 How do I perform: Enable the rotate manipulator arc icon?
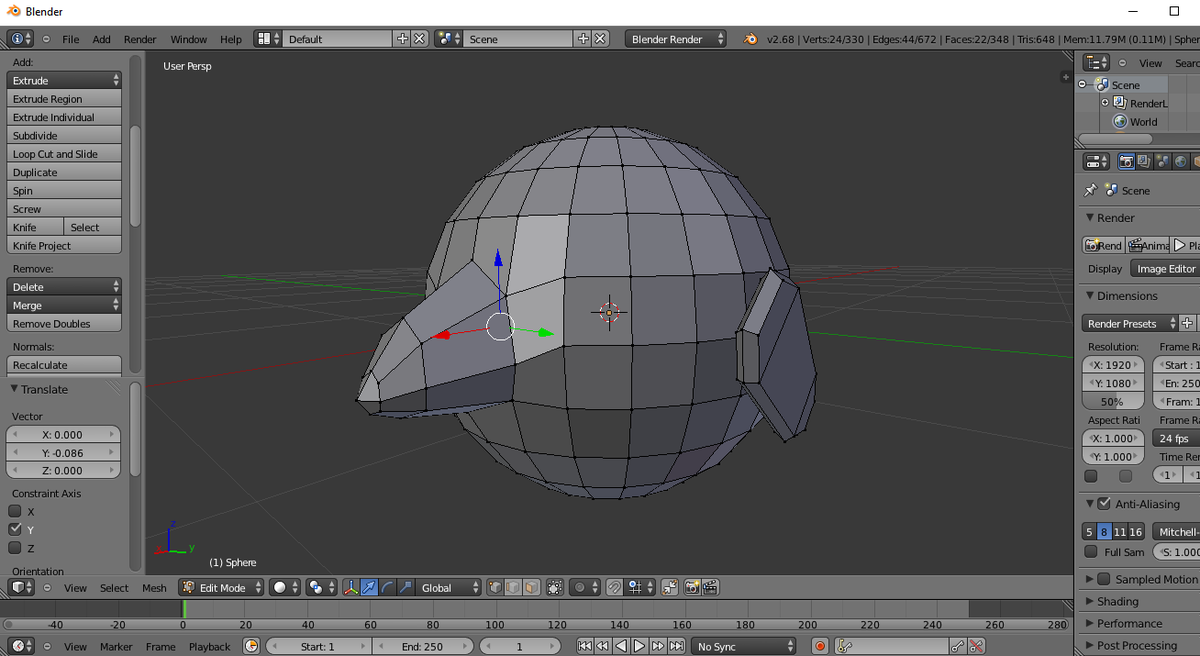[387, 588]
